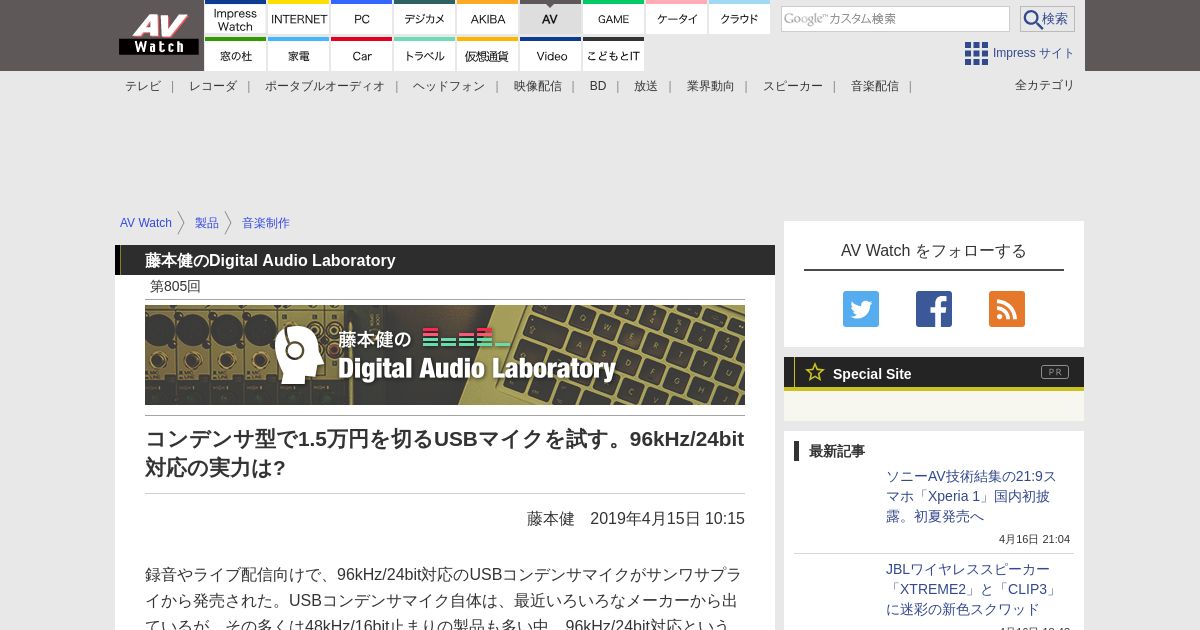Open the クラウド site tab
Screen dimensions: 1200x630
(x=740, y=18)
